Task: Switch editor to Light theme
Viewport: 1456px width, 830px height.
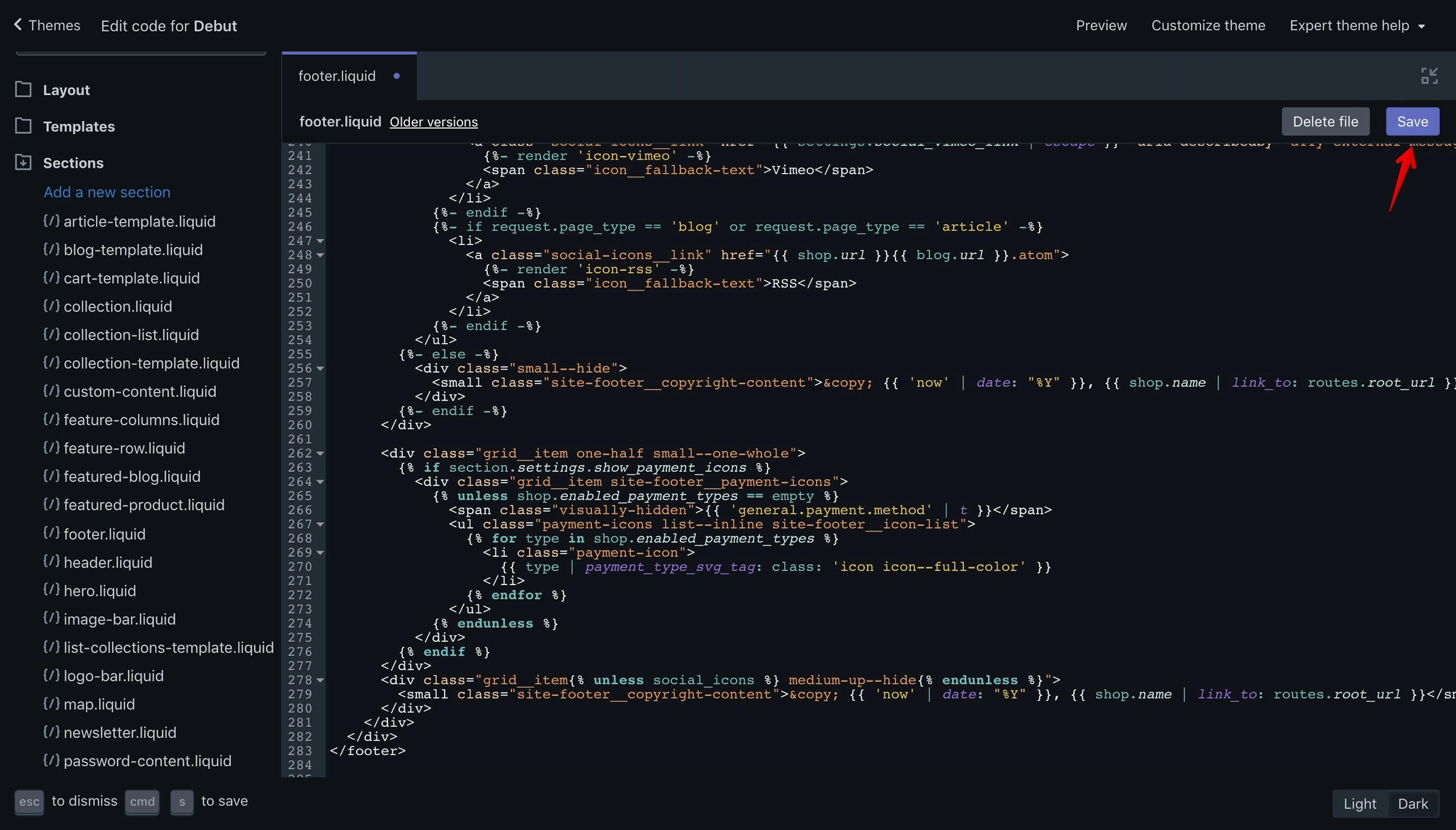Action: 1359,804
